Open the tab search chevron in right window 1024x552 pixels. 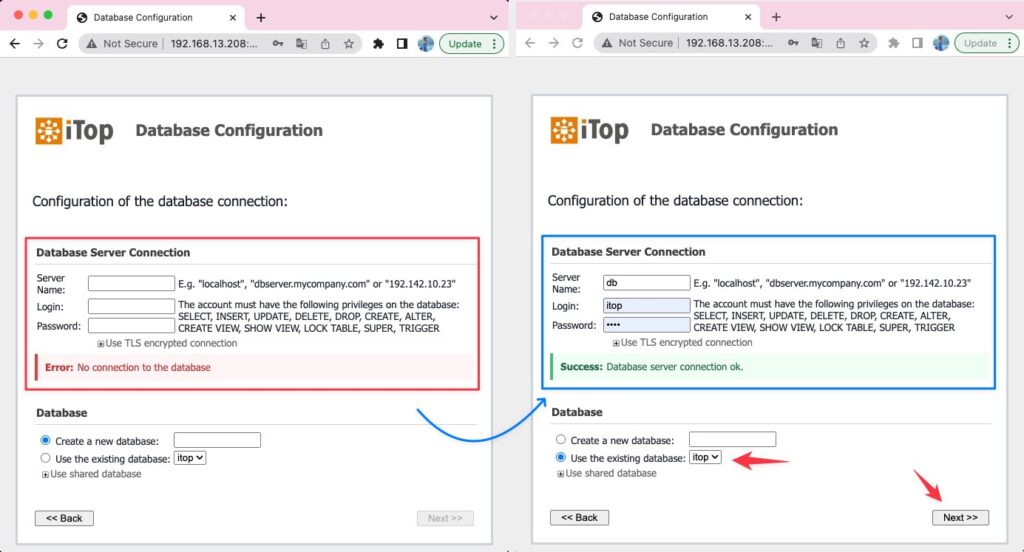1009,17
